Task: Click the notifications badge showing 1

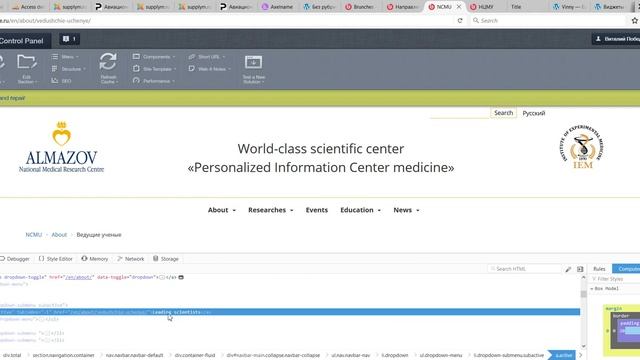Action: coord(69,39)
